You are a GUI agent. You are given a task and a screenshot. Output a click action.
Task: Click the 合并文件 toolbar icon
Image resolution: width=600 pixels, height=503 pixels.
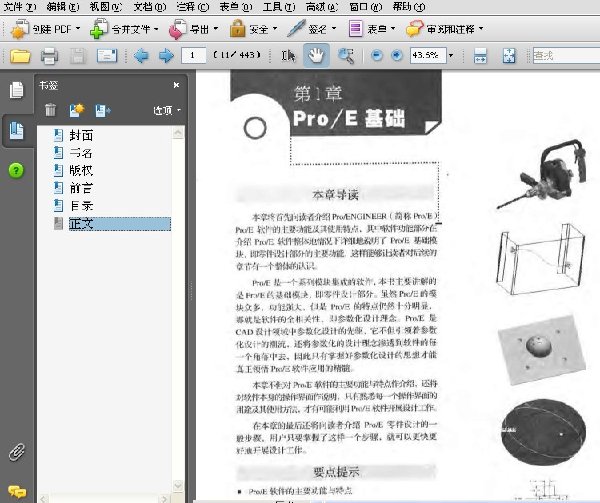[99, 29]
